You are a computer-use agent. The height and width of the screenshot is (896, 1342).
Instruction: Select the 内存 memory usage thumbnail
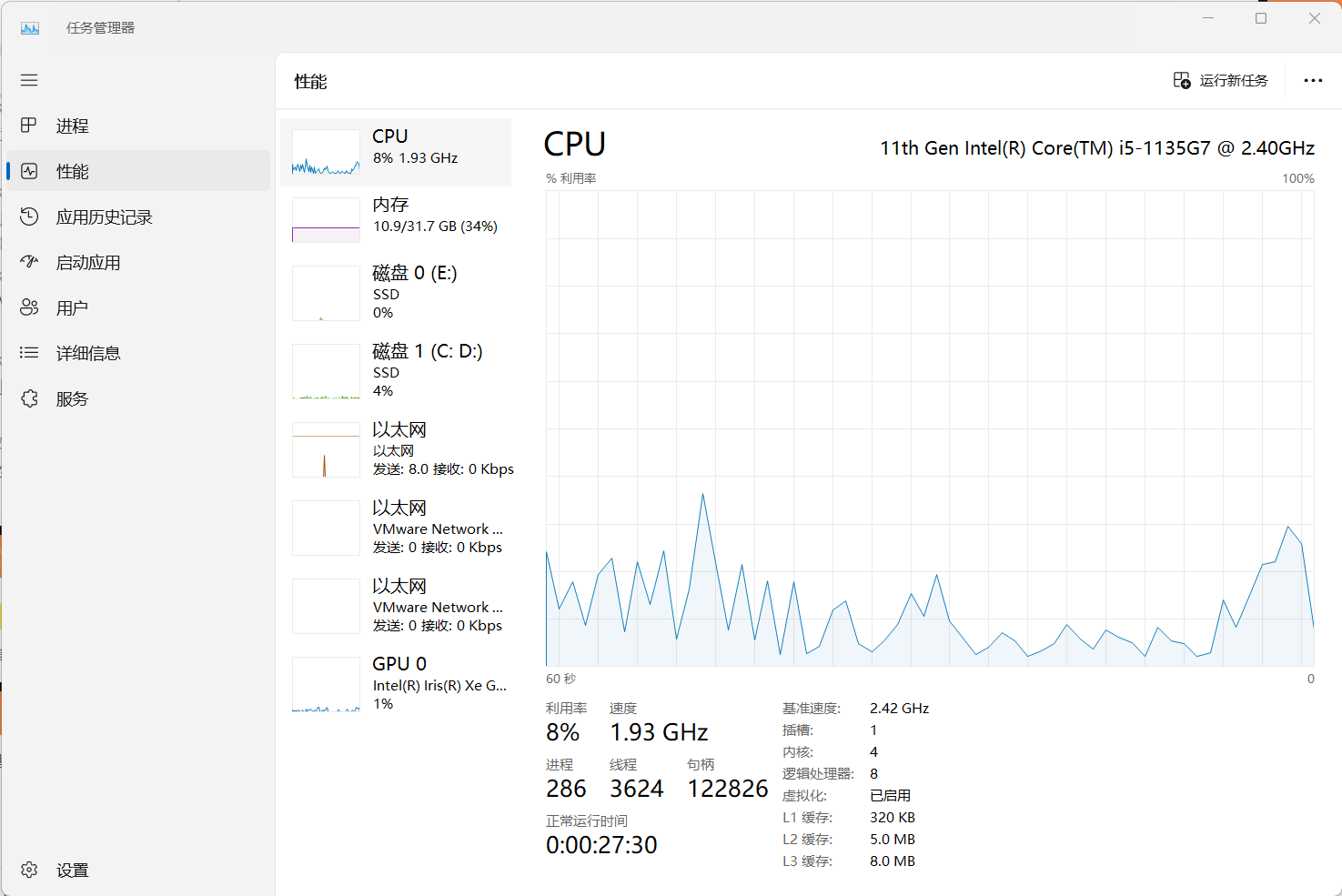pyautogui.click(x=326, y=220)
